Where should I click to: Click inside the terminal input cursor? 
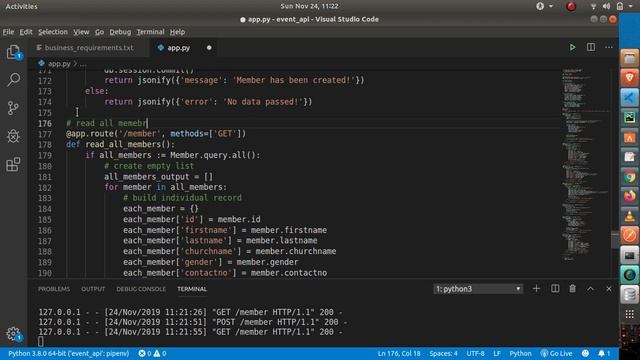40,341
